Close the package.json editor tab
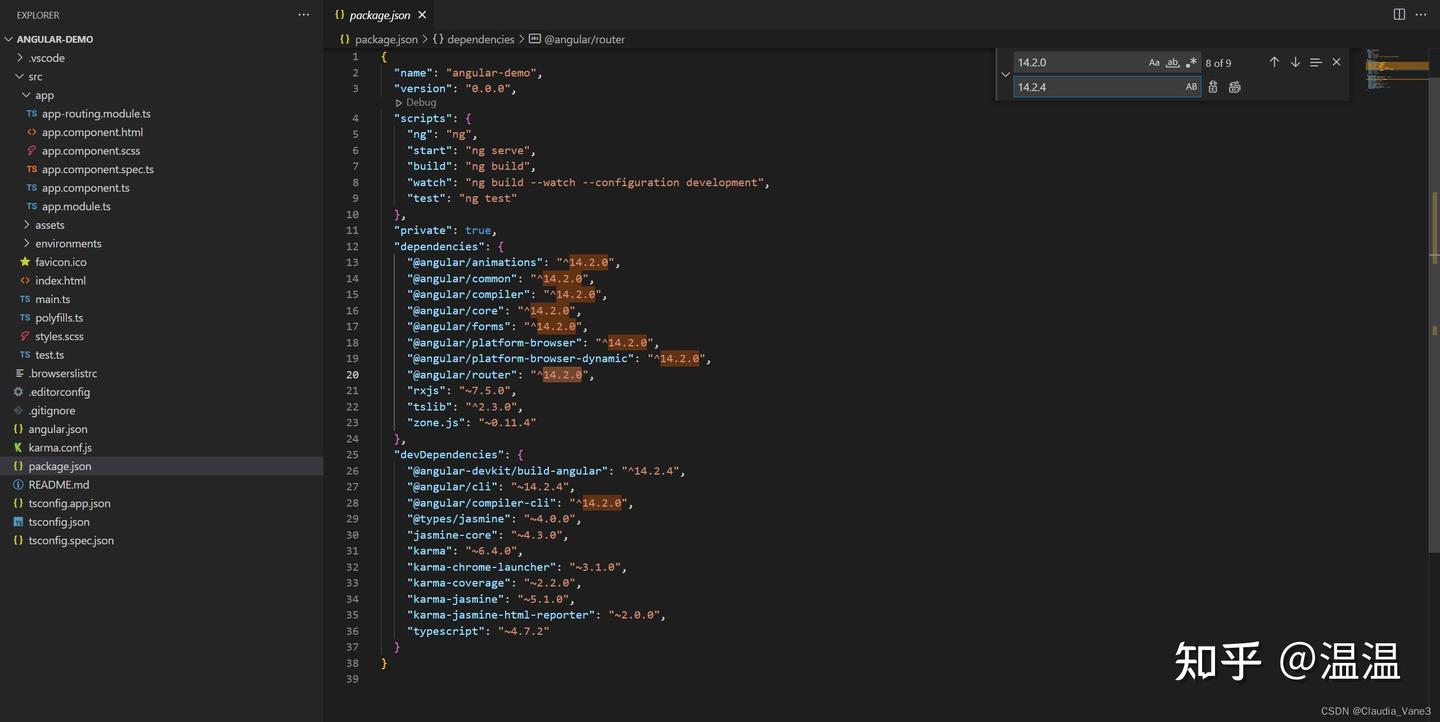1440x722 pixels. (422, 15)
